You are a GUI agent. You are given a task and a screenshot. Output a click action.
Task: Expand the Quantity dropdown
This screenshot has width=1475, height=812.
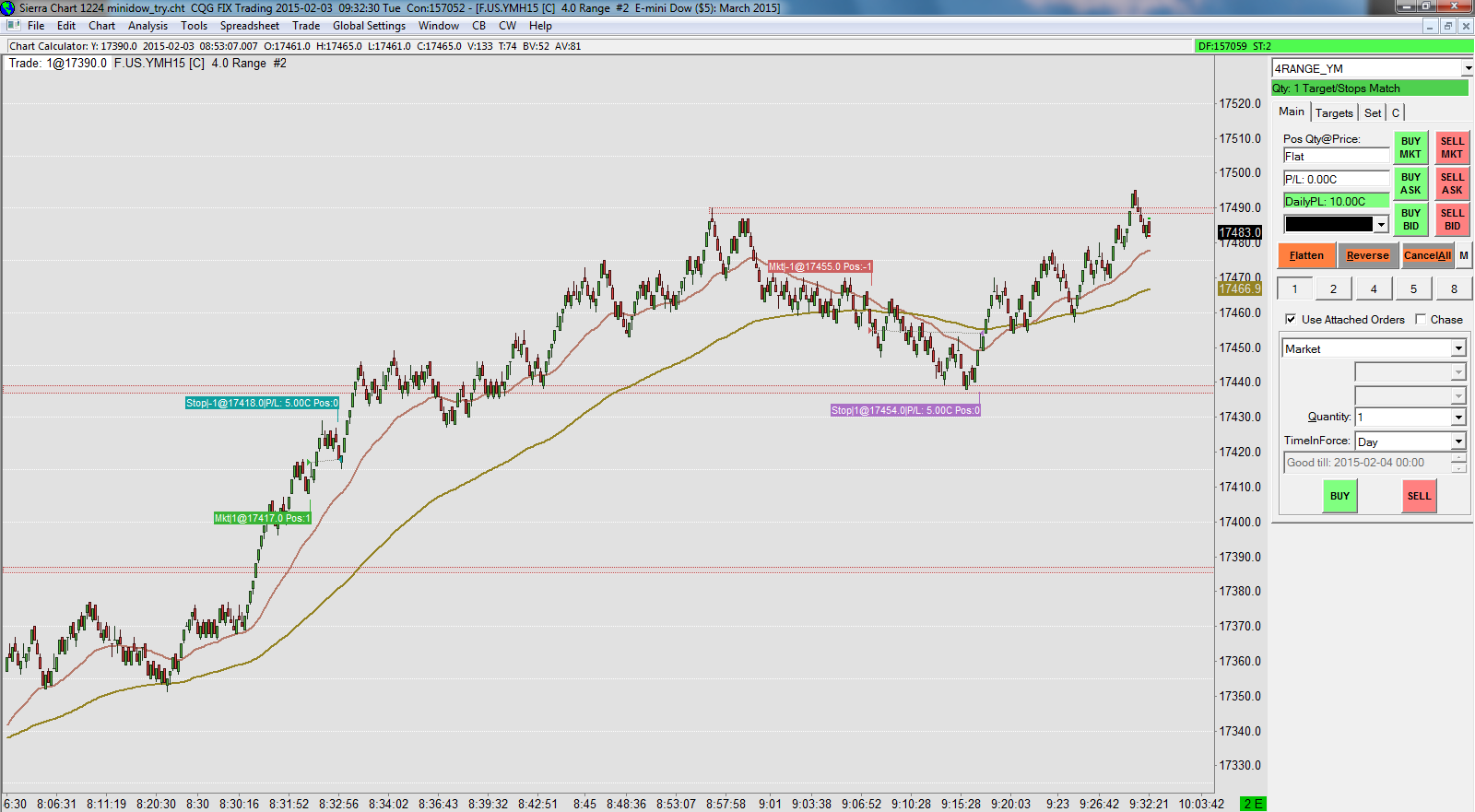(x=1458, y=418)
